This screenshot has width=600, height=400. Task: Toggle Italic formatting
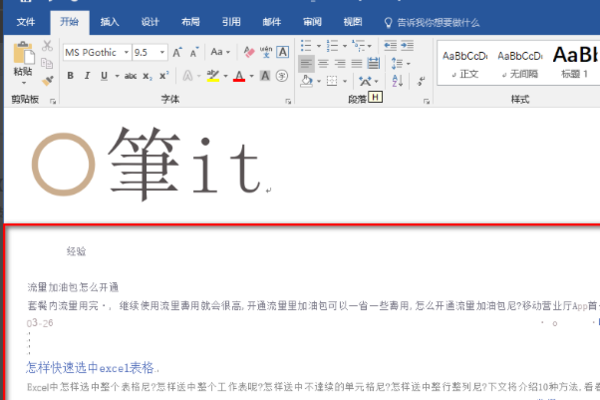87,76
